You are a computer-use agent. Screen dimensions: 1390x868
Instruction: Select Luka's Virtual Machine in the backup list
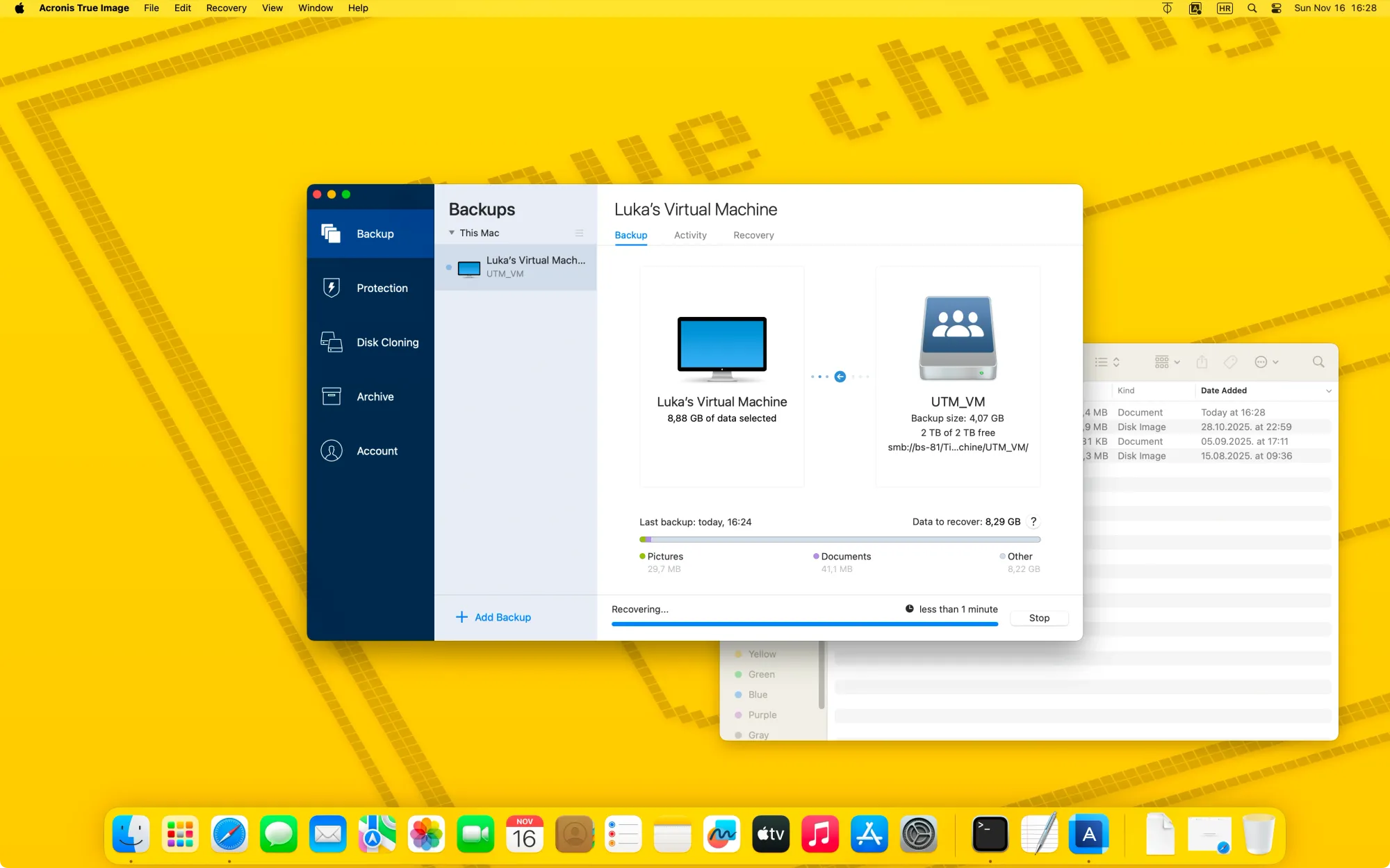(518, 267)
